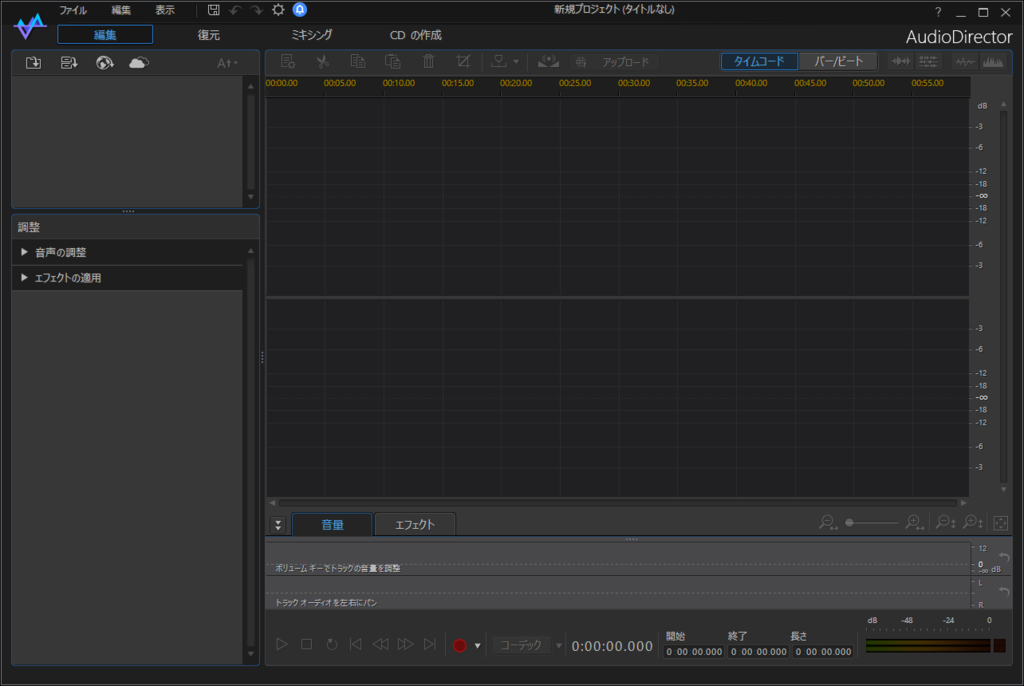Viewport: 1024px width, 686px height.
Task: Toggle the waveform channel view icon
Action: [x=901, y=61]
